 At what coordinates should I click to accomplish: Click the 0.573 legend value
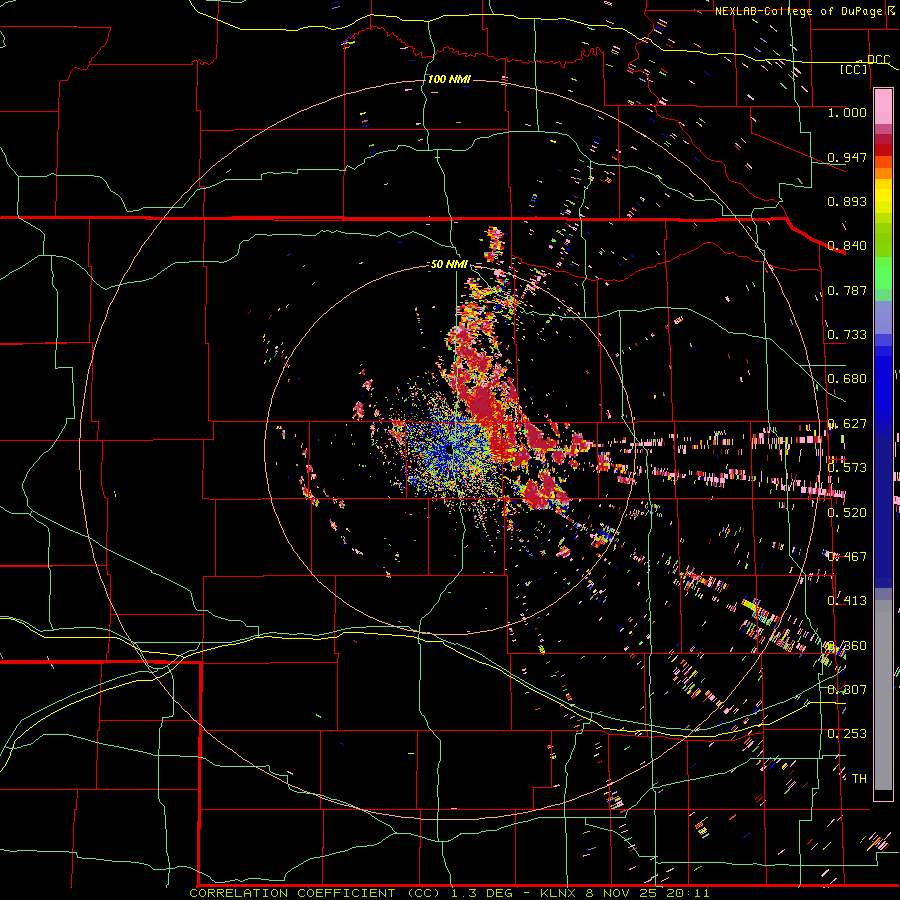(847, 467)
